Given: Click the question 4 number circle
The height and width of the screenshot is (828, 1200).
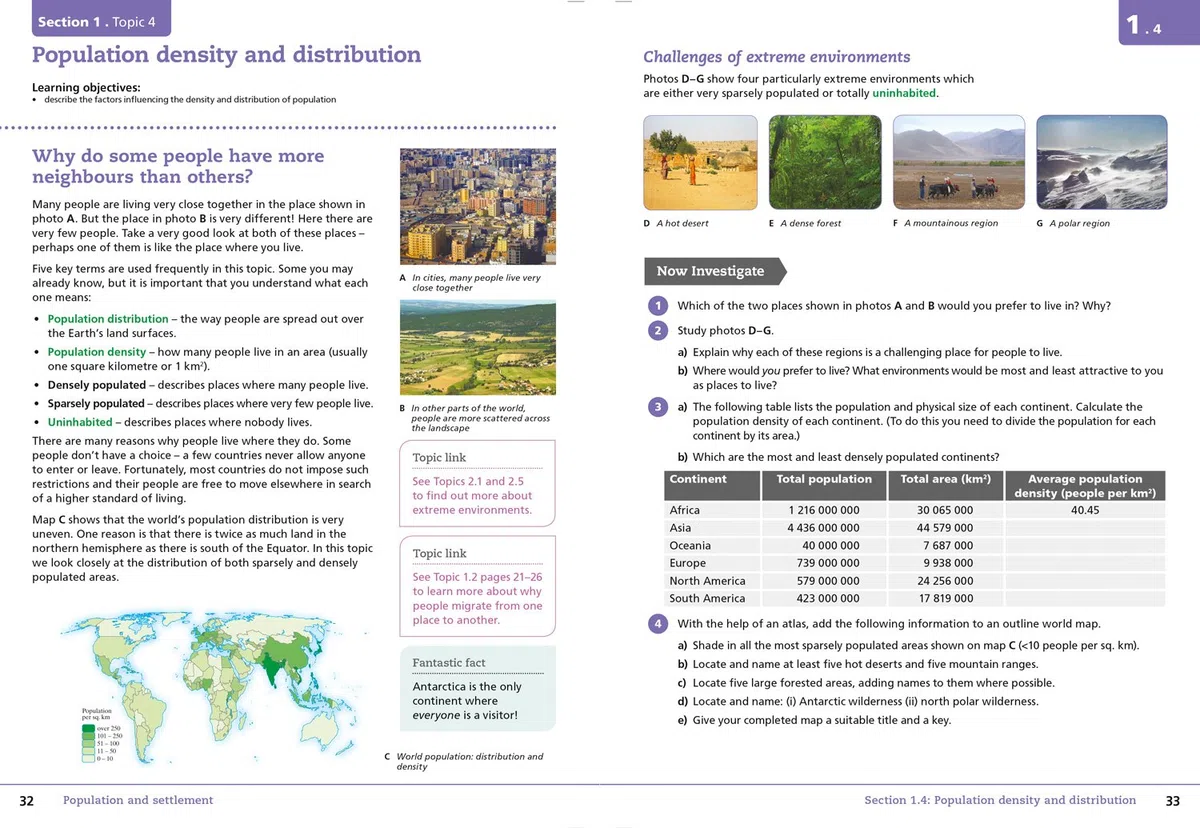Looking at the screenshot, I should click(657, 624).
